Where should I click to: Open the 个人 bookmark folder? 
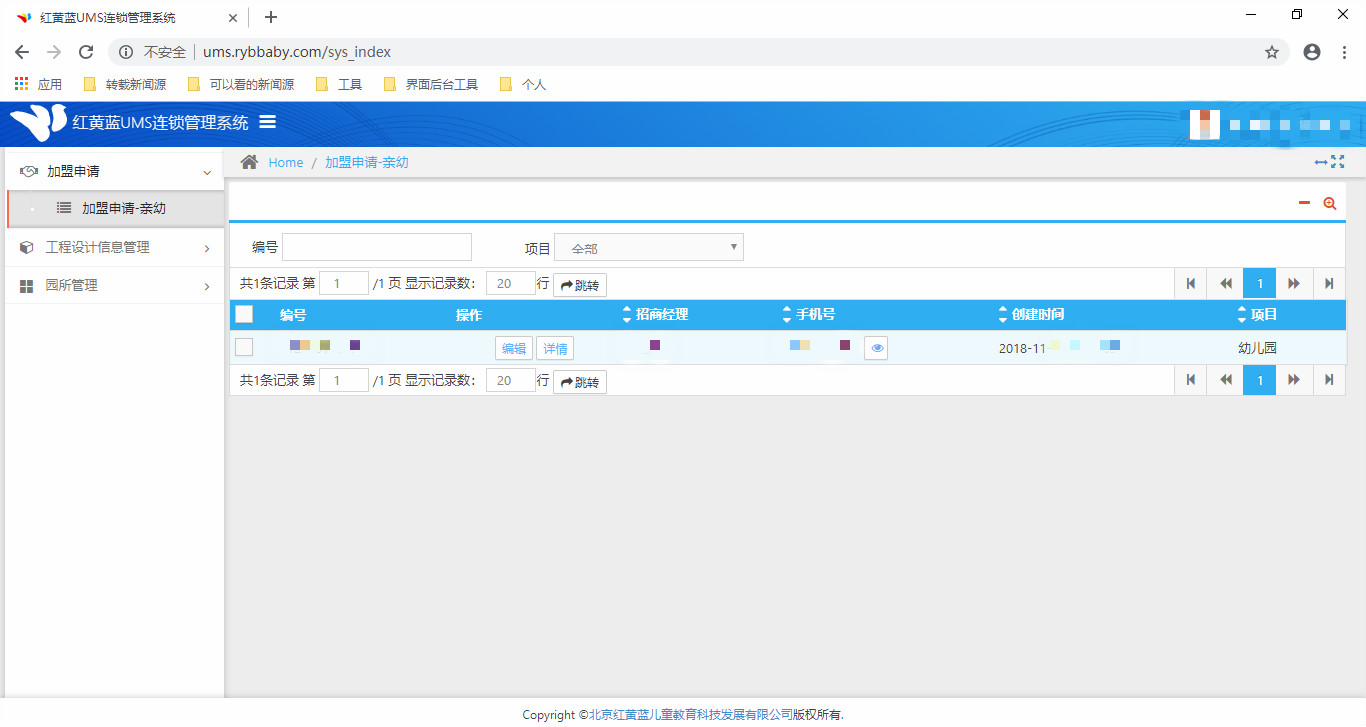tap(523, 85)
